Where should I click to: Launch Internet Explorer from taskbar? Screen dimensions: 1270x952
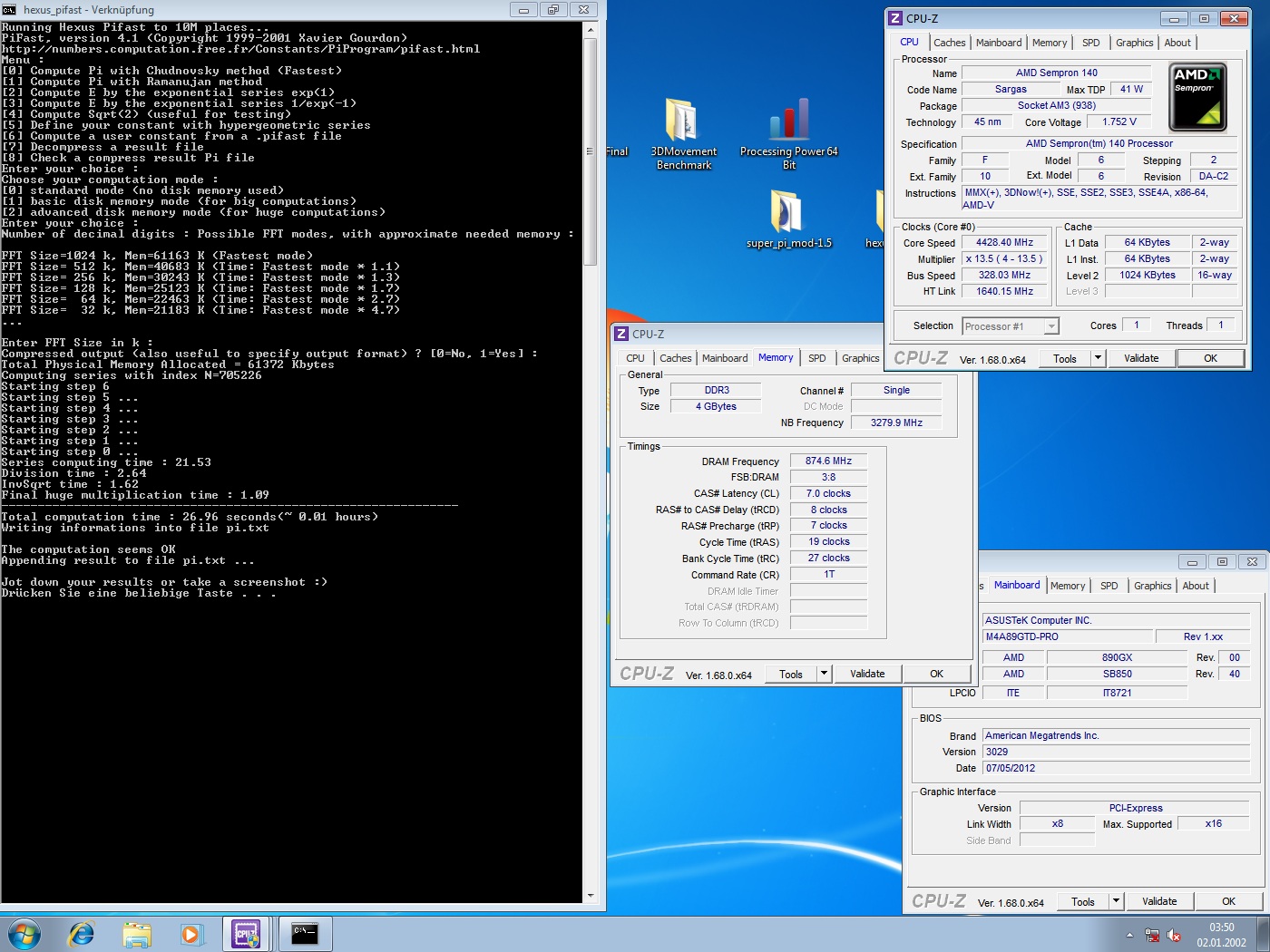click(82, 934)
